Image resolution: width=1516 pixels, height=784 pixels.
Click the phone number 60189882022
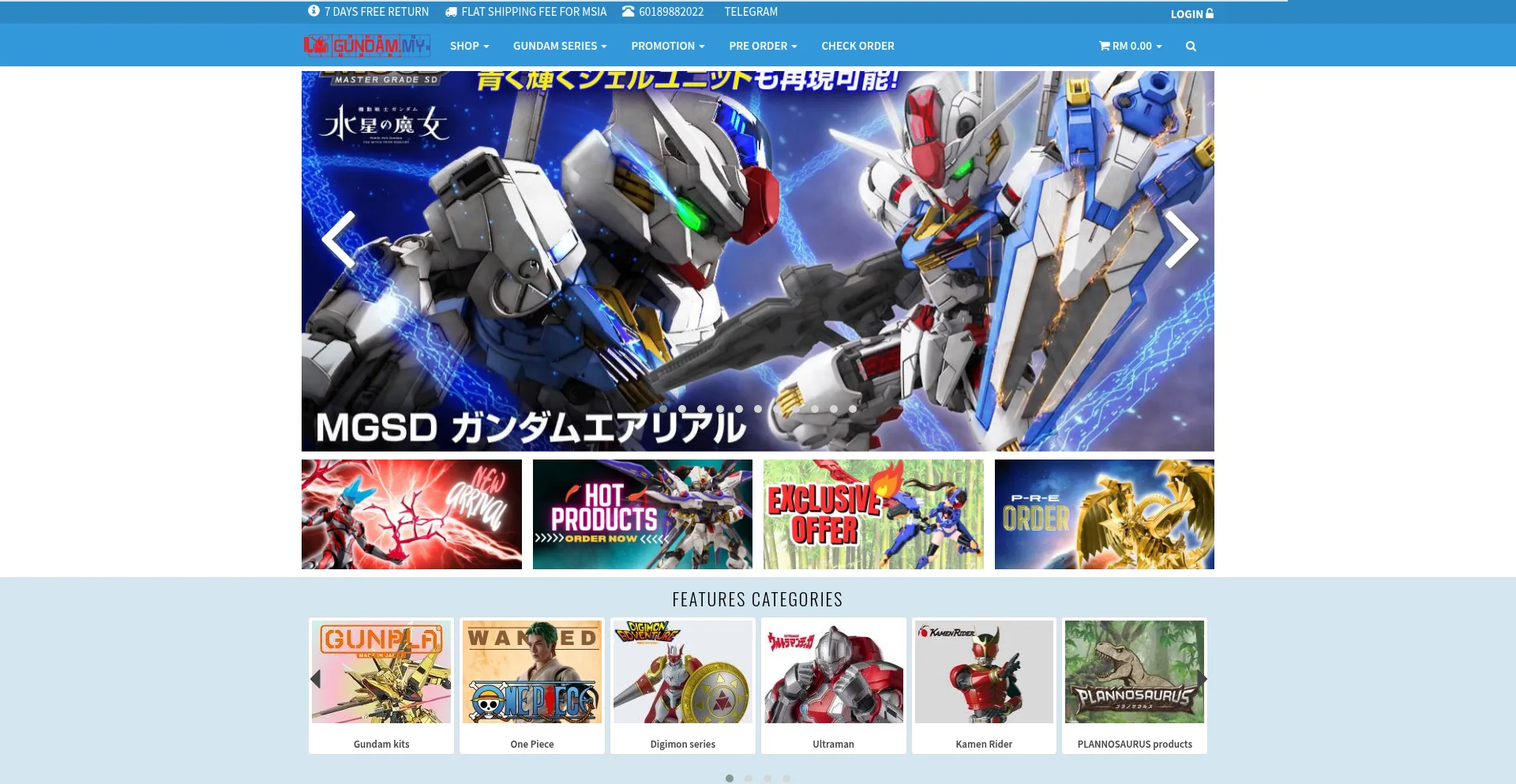(670, 12)
